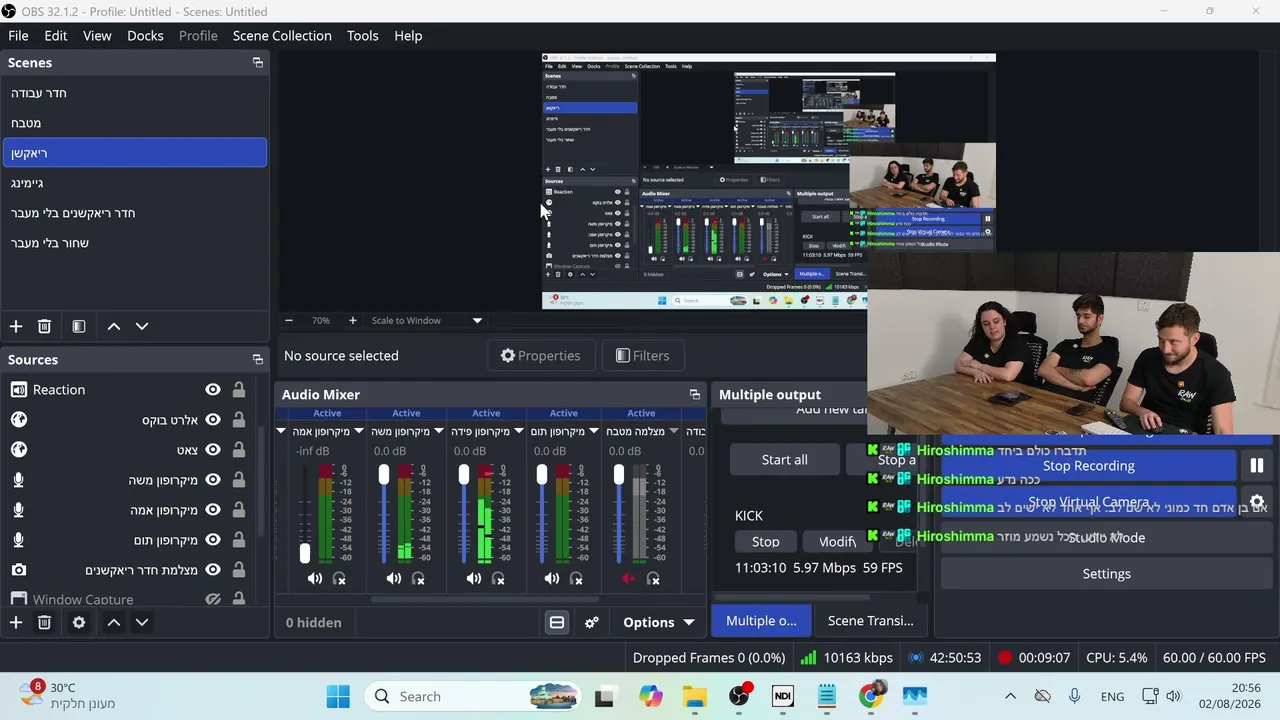The image size is (1280, 720).
Task: Show hidden system tray icons chevron
Action: click(1010, 696)
